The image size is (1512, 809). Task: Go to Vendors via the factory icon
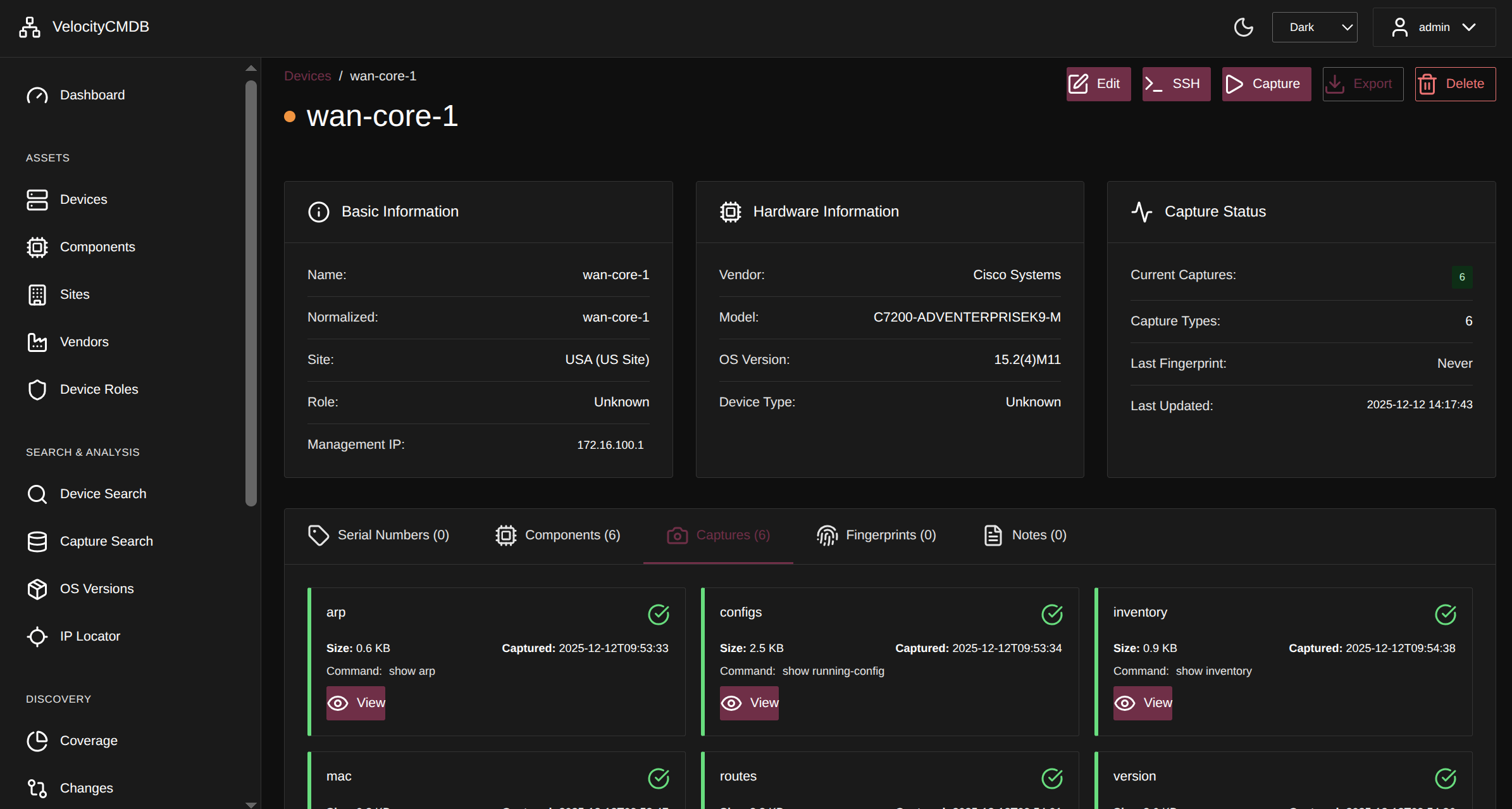[37, 342]
